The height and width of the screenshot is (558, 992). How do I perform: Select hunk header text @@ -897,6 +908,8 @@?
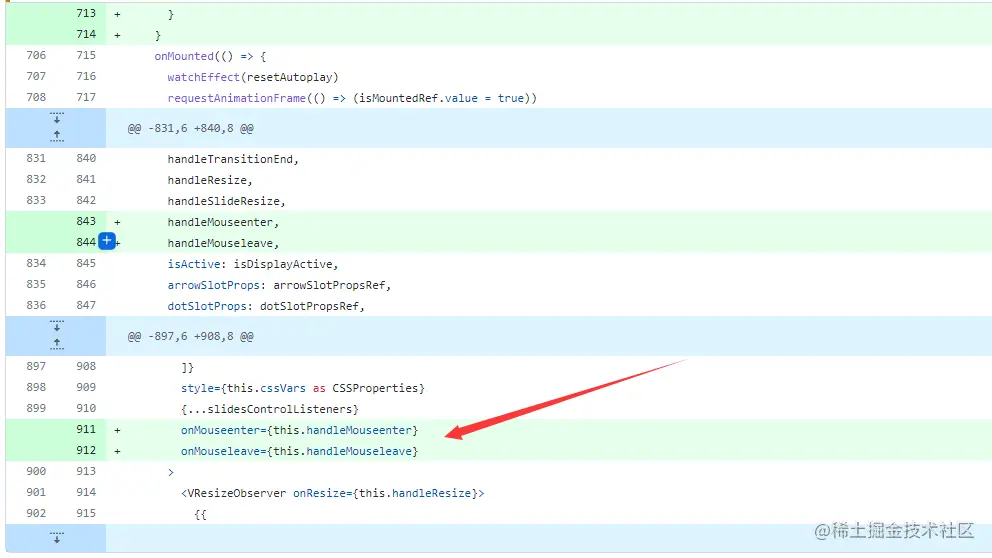190,337
